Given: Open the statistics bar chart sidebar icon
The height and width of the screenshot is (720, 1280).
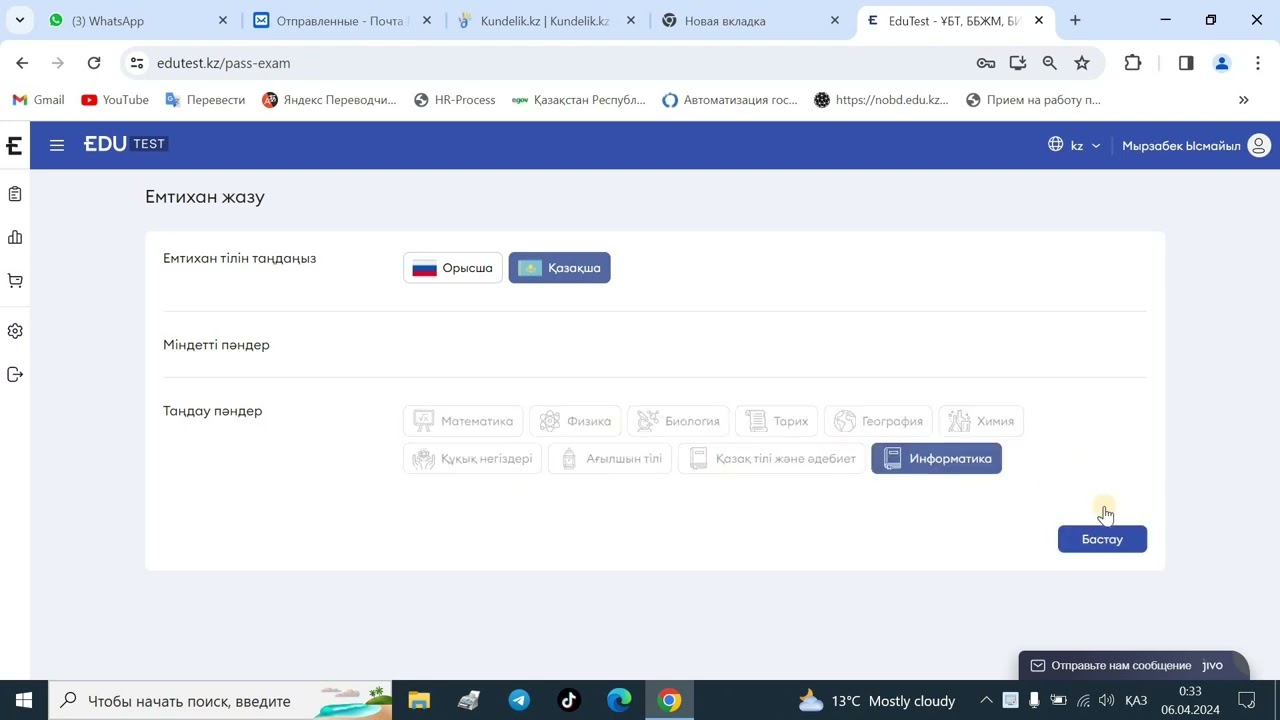Looking at the screenshot, I should pos(15,237).
